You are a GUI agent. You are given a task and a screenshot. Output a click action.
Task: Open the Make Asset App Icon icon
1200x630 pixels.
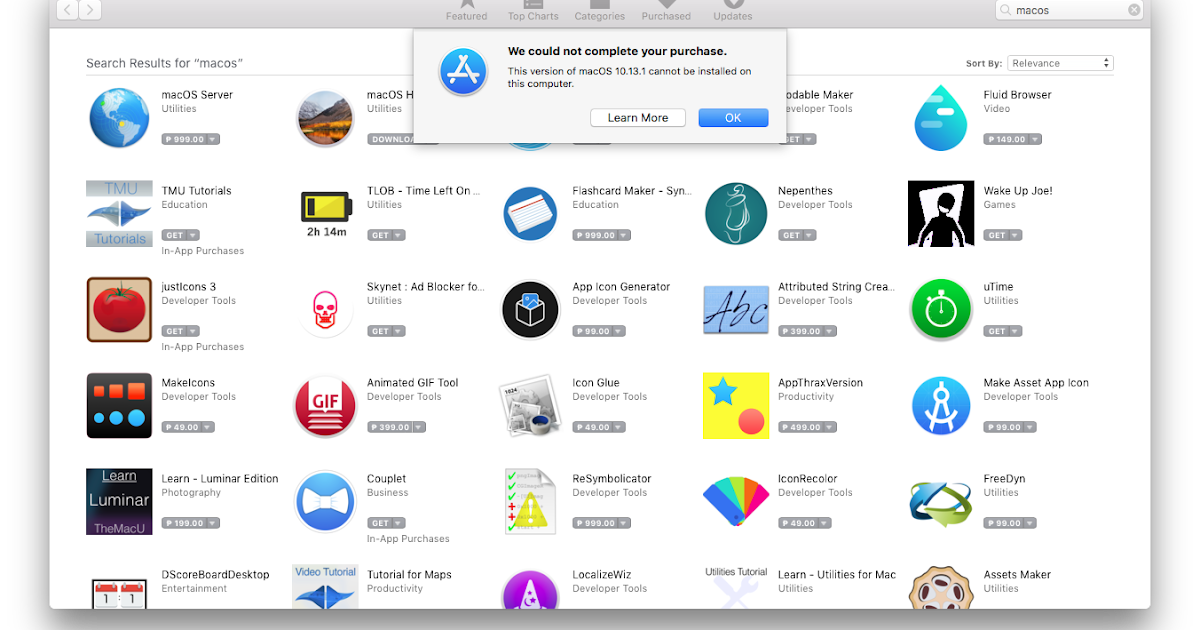click(x=940, y=406)
